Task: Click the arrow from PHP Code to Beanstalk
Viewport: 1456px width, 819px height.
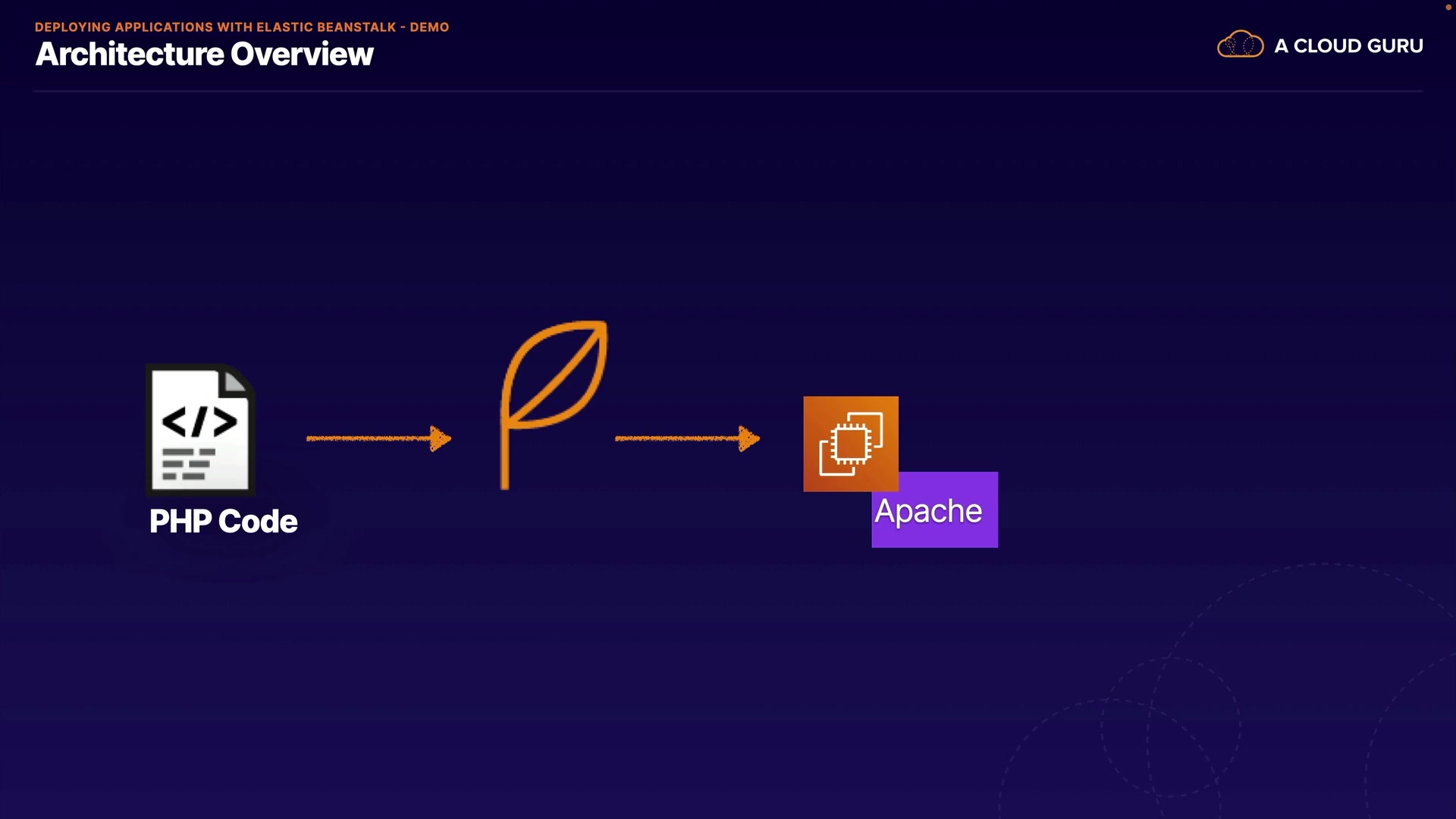Action: point(378,438)
